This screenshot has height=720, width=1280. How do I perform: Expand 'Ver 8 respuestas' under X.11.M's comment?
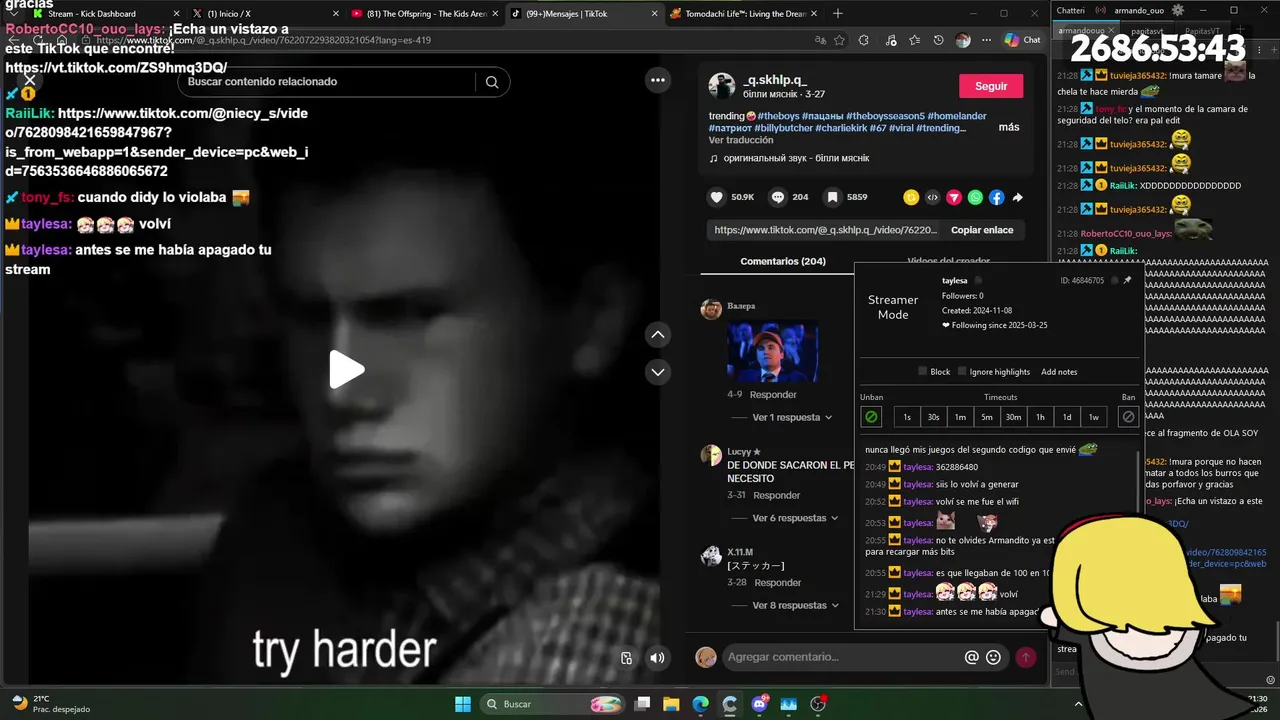pyautogui.click(x=796, y=605)
